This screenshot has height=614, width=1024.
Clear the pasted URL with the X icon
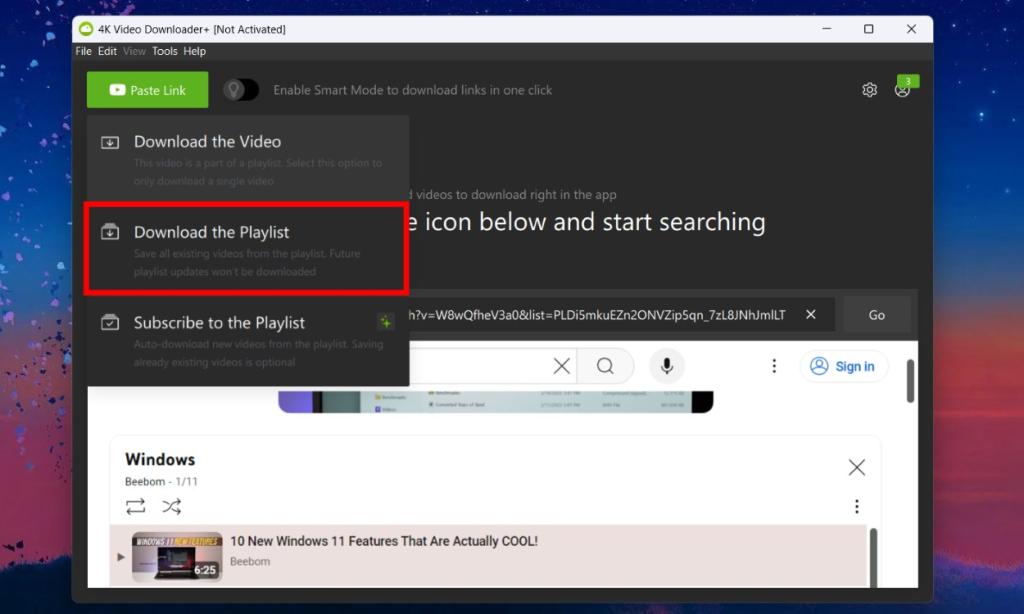click(x=810, y=314)
